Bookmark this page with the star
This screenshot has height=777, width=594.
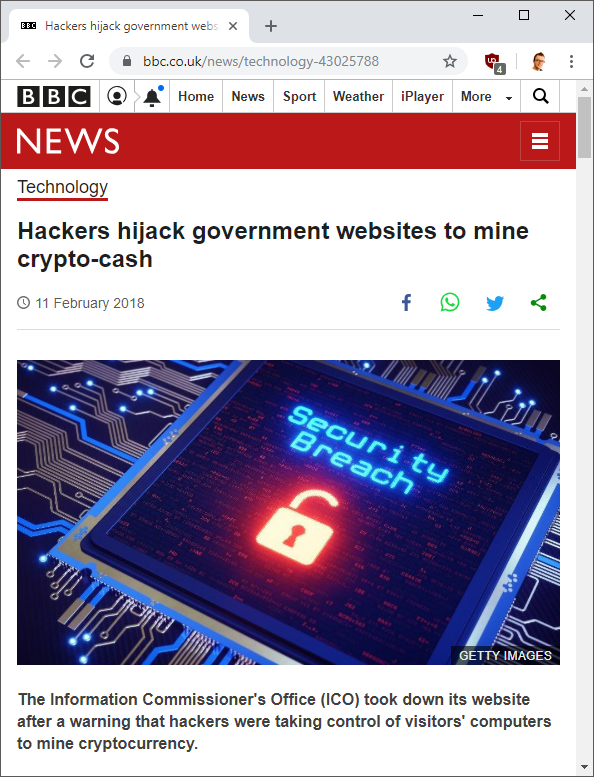(450, 61)
